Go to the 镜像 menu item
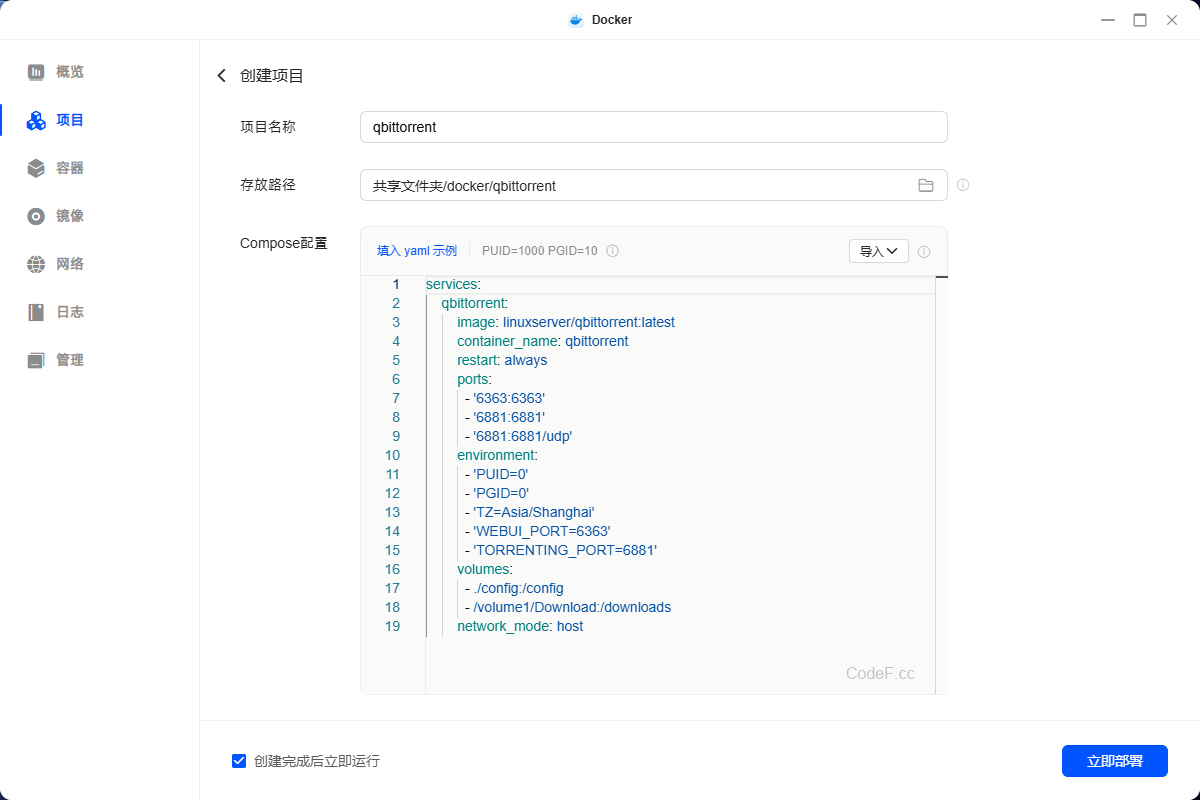 tap(70, 216)
